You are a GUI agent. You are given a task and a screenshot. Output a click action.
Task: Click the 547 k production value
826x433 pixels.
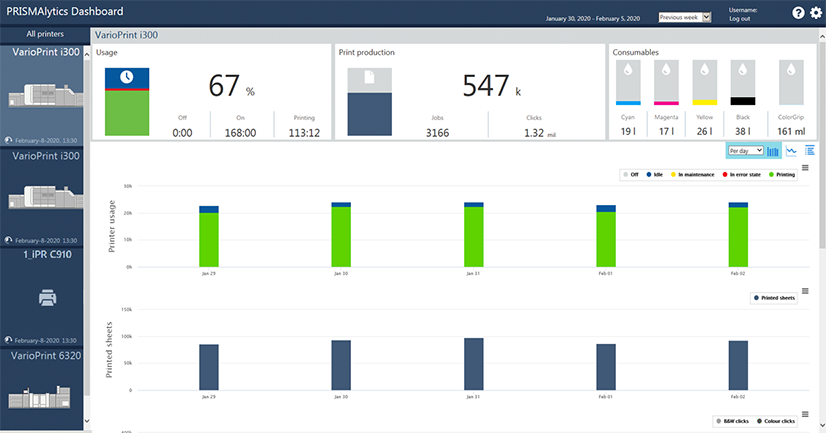[x=491, y=86]
